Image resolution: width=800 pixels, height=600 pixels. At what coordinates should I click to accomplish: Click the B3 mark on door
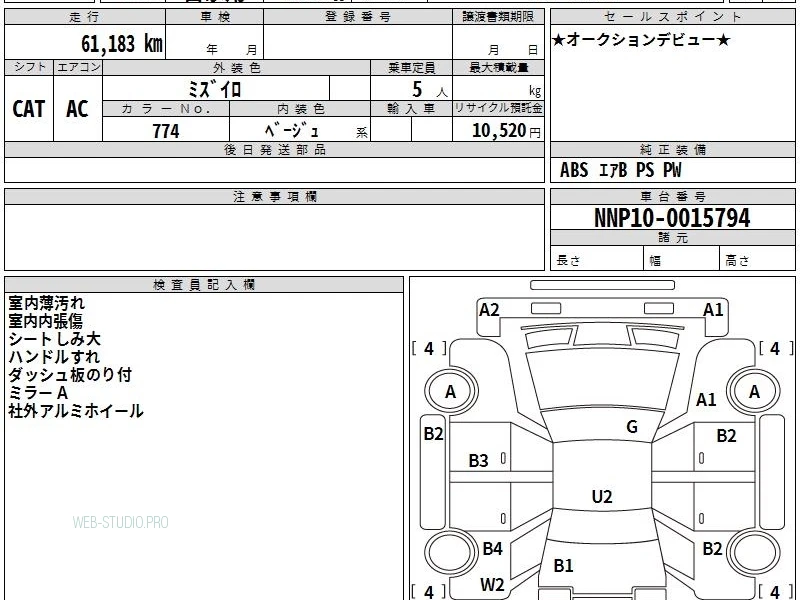click(x=479, y=461)
